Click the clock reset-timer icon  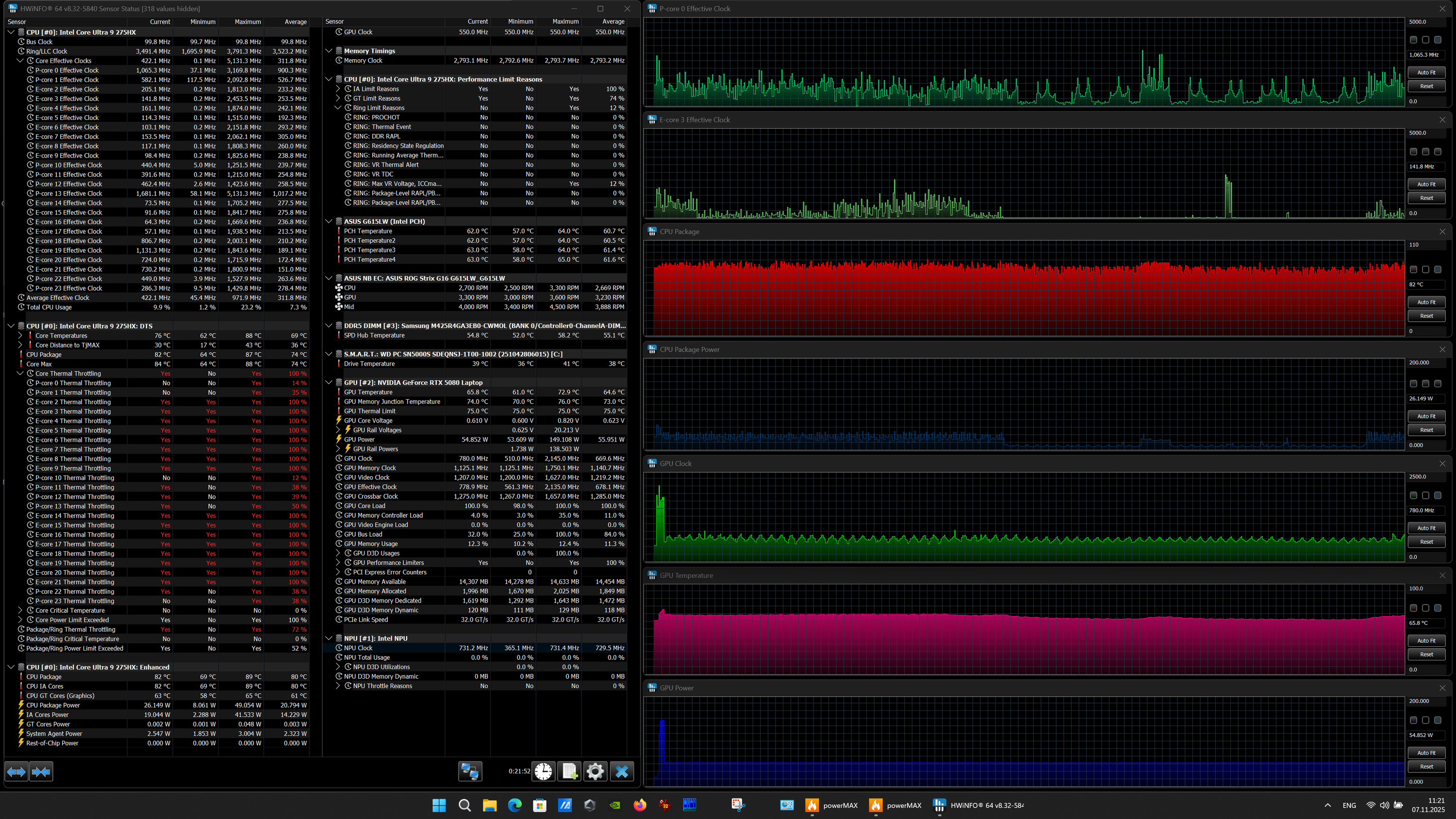point(544,771)
